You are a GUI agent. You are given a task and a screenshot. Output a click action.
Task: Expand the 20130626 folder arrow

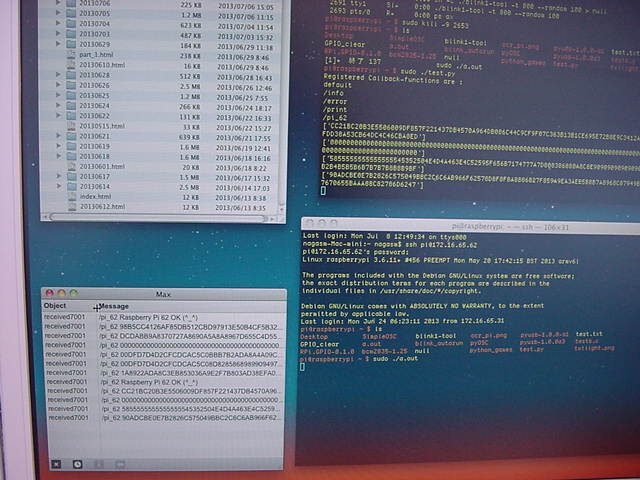pyautogui.click(x=58, y=85)
